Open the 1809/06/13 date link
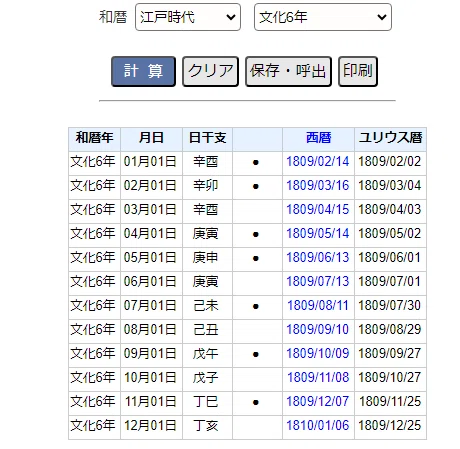 tap(318, 258)
